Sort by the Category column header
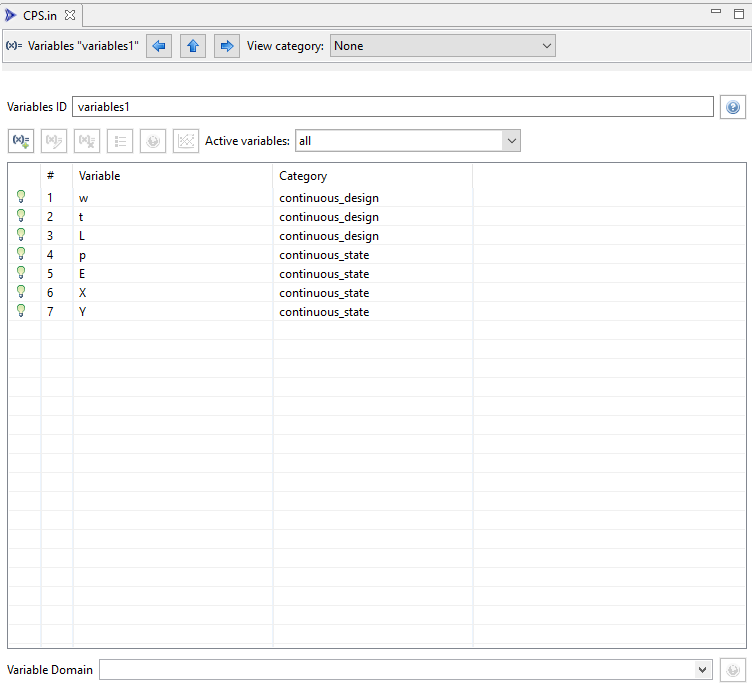This screenshot has width=752, height=688. (303, 176)
